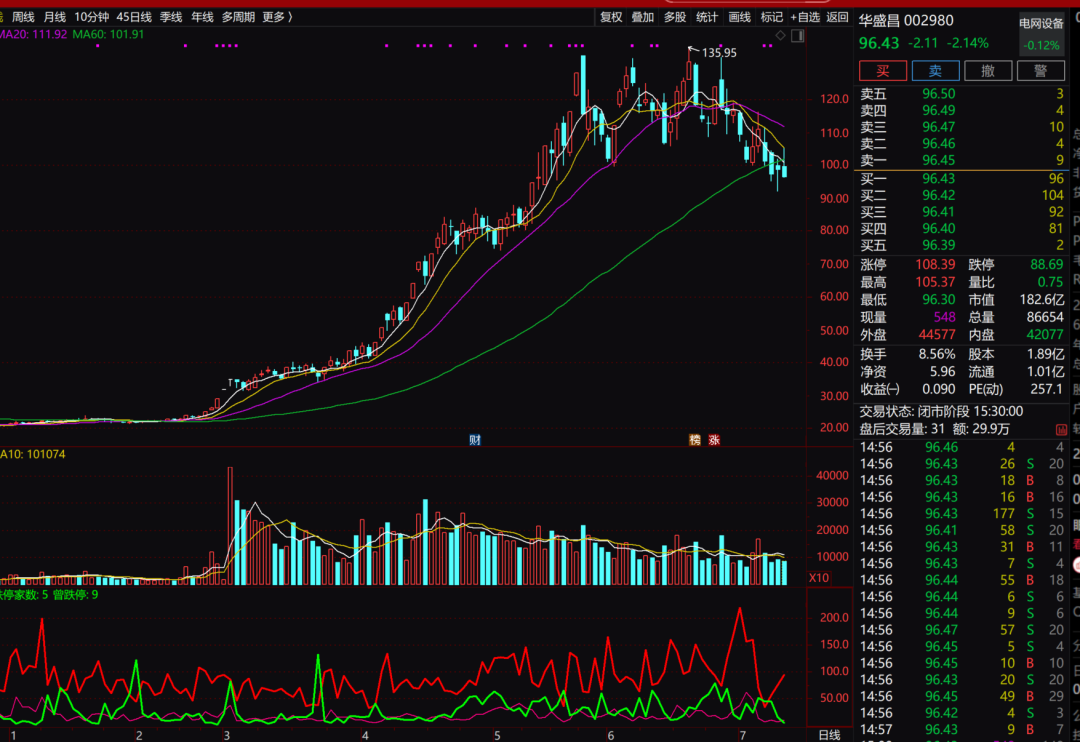Add the stock via +自选
This screenshot has height=742, width=1080.
pyautogui.click(x=805, y=17)
